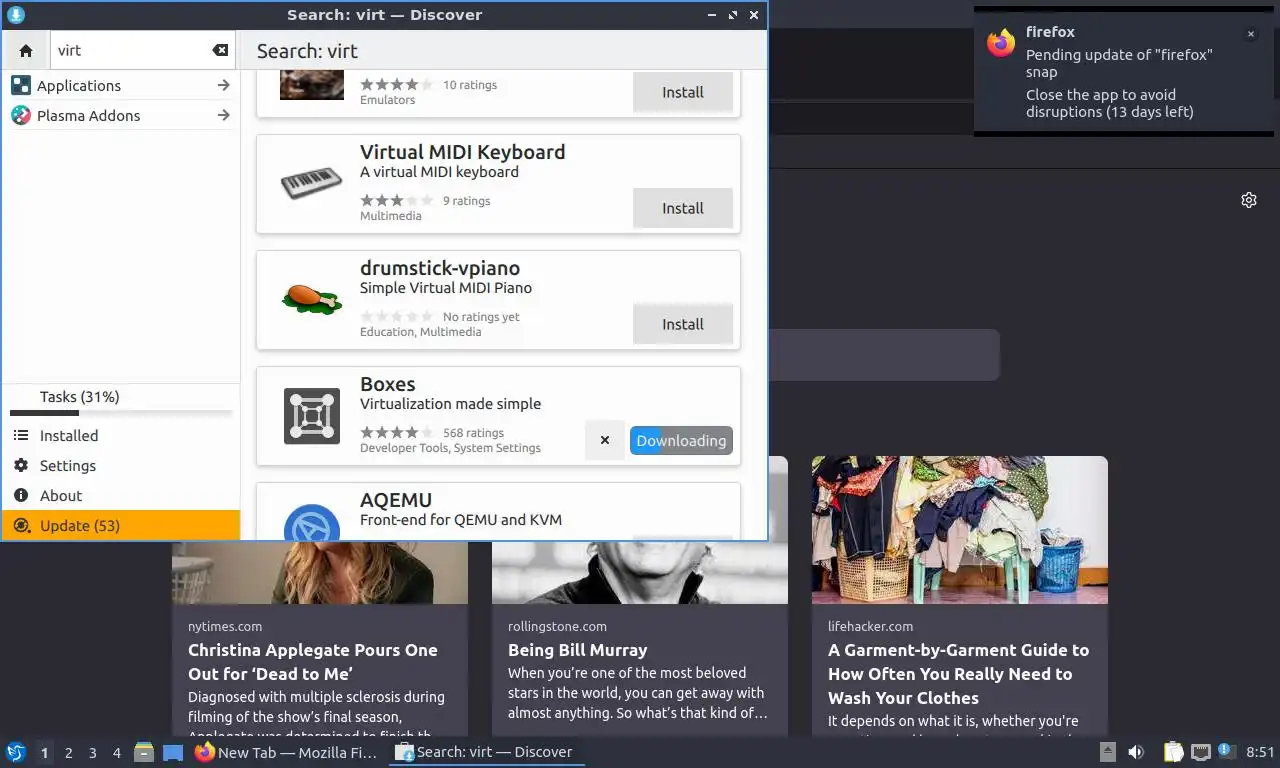Click the Boxes star rating
This screenshot has height=768, width=1280.
[x=397, y=433]
